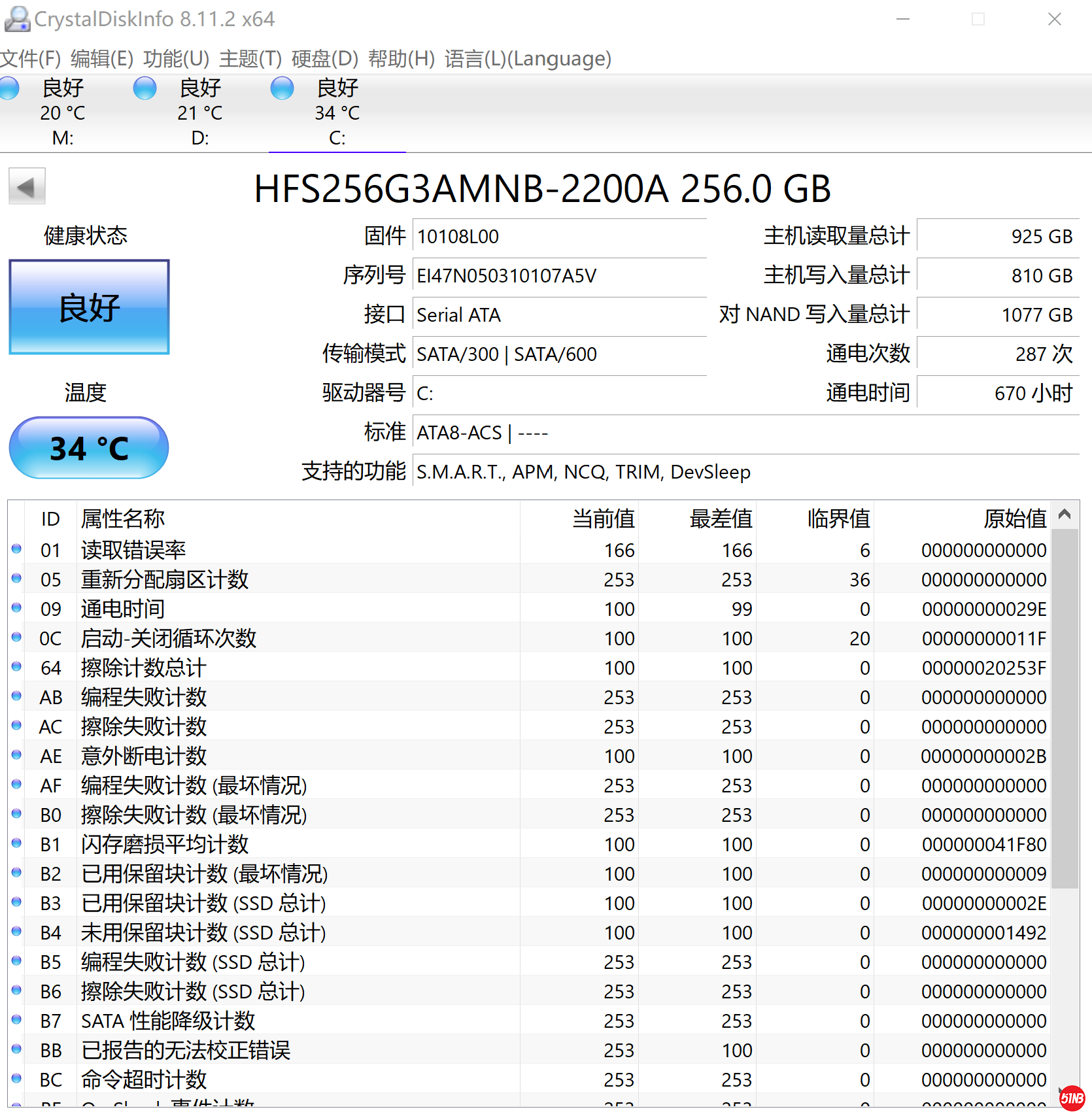Viewport: 1092px width, 1118px height.
Task: Open the 语言(L)(Language) menu
Action: coord(528,59)
